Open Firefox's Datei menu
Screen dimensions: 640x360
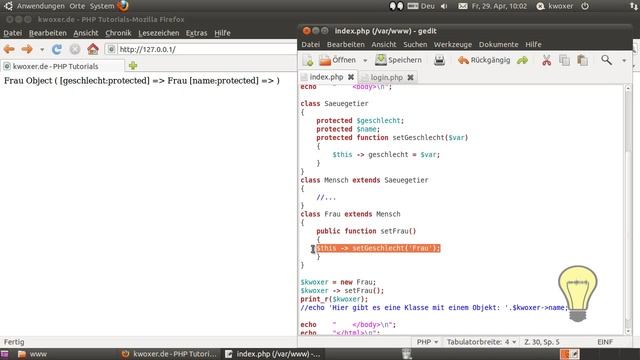click(x=13, y=33)
